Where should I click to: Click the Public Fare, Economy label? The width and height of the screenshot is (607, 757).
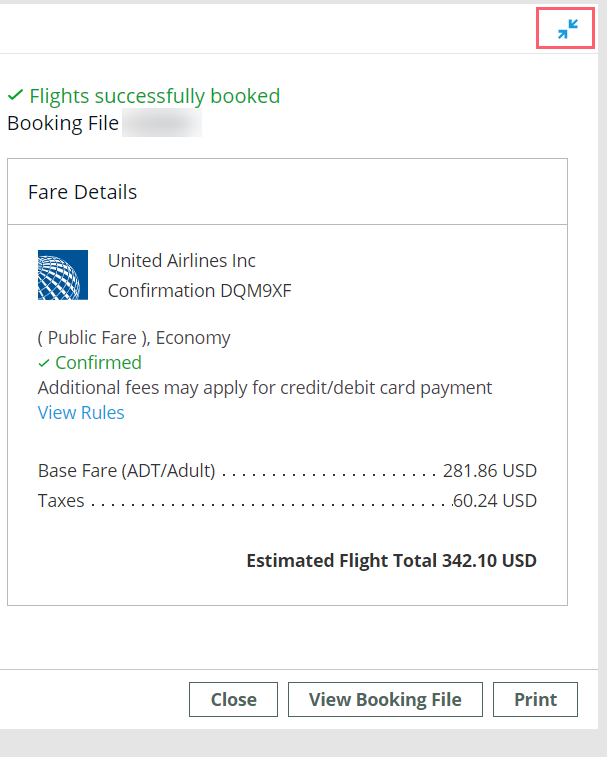pos(134,337)
